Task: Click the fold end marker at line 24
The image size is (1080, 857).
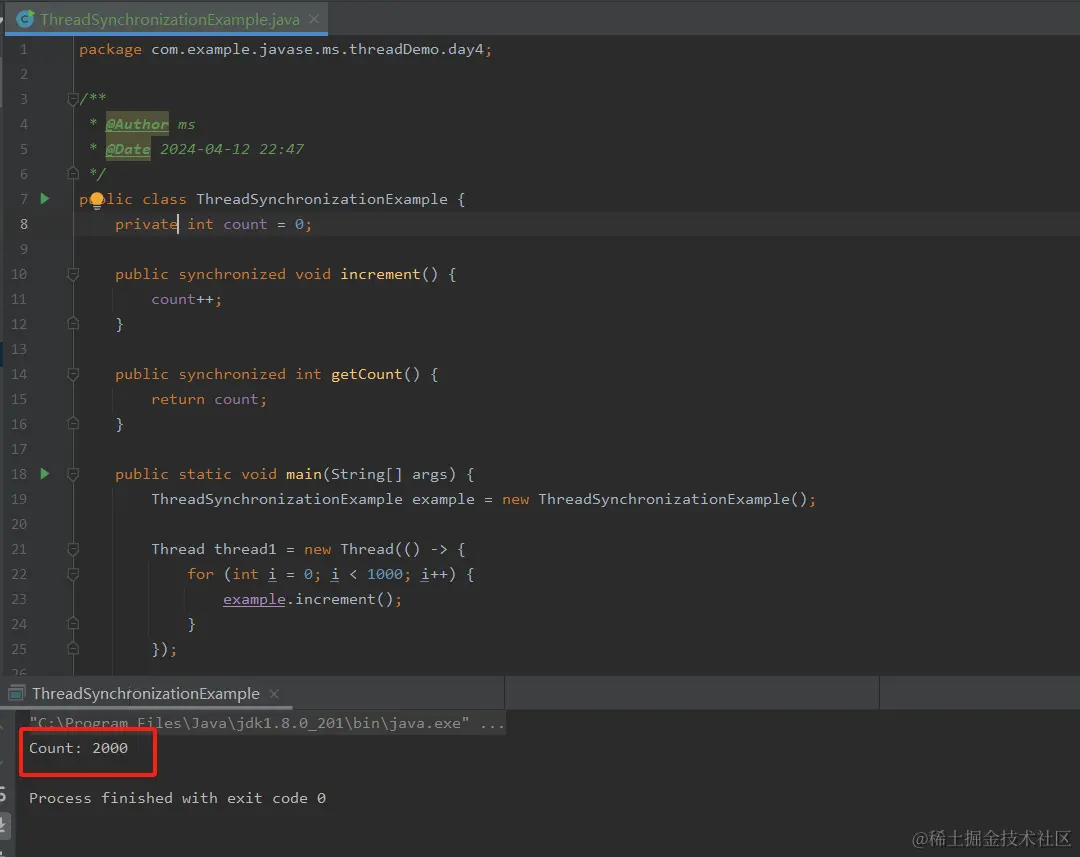Action: pyautogui.click(x=73, y=623)
